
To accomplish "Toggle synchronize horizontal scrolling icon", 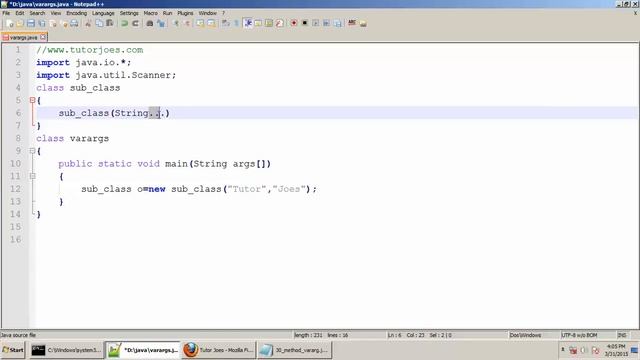I will (x=211, y=23).
